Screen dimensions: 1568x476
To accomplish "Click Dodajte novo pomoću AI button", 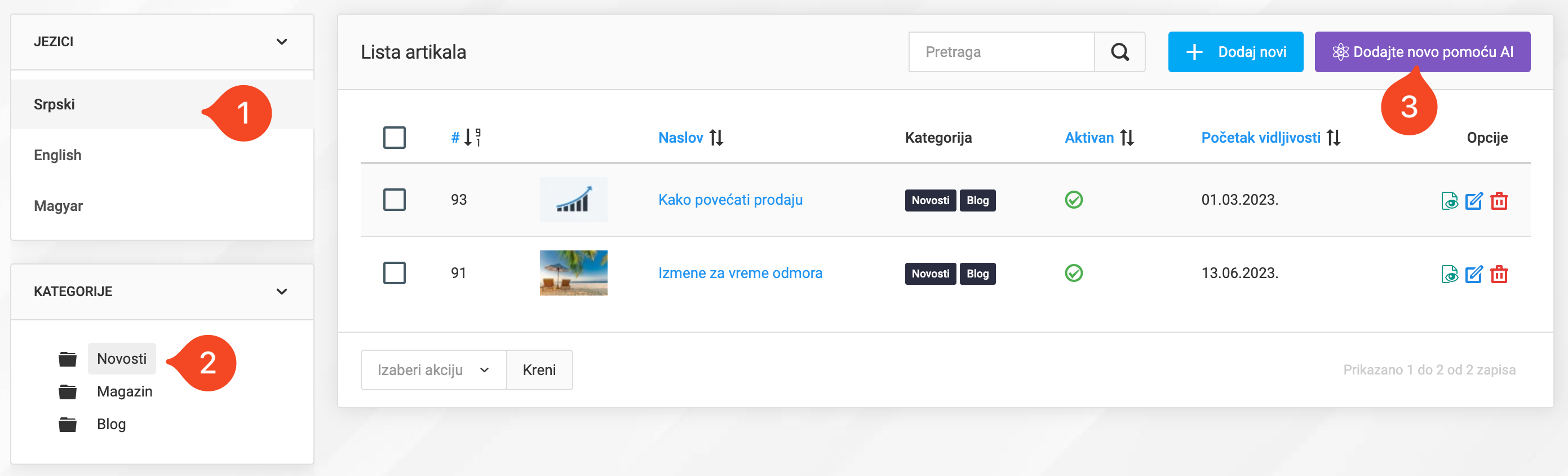I will pyautogui.click(x=1423, y=52).
